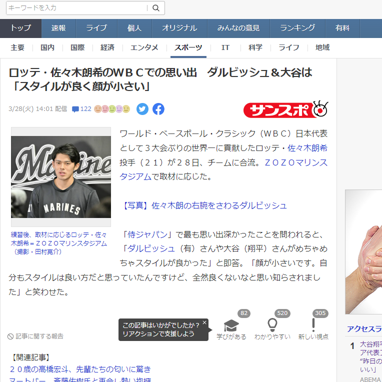Click 記事に関する報告 report link
This screenshot has height=382, width=382.
[x=35, y=336]
